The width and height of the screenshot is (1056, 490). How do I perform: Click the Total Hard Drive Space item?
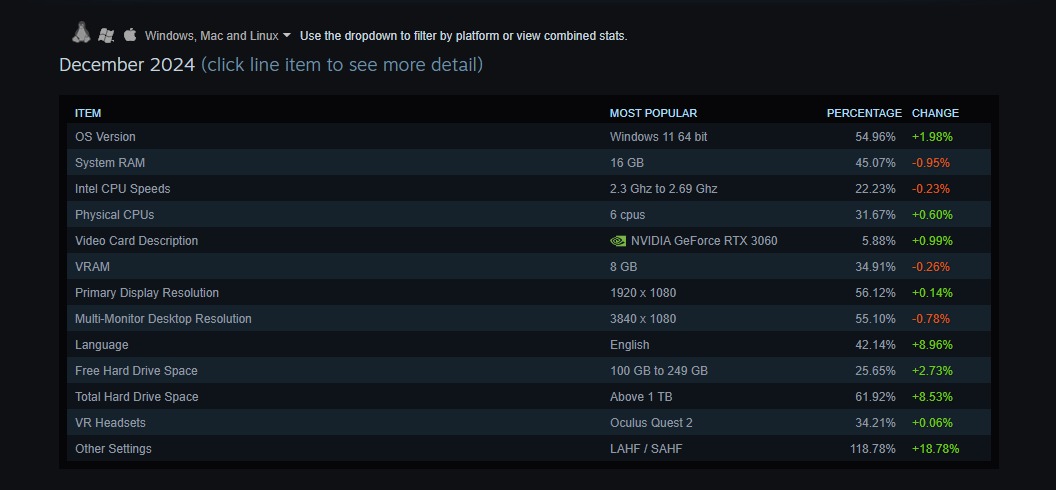529,397
